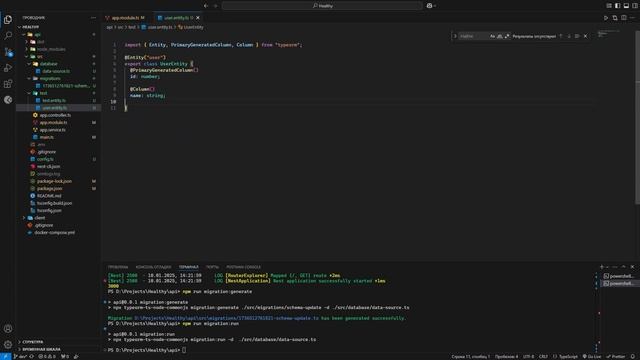Click the Run file play icon
640x360 pixels.
[606, 18]
